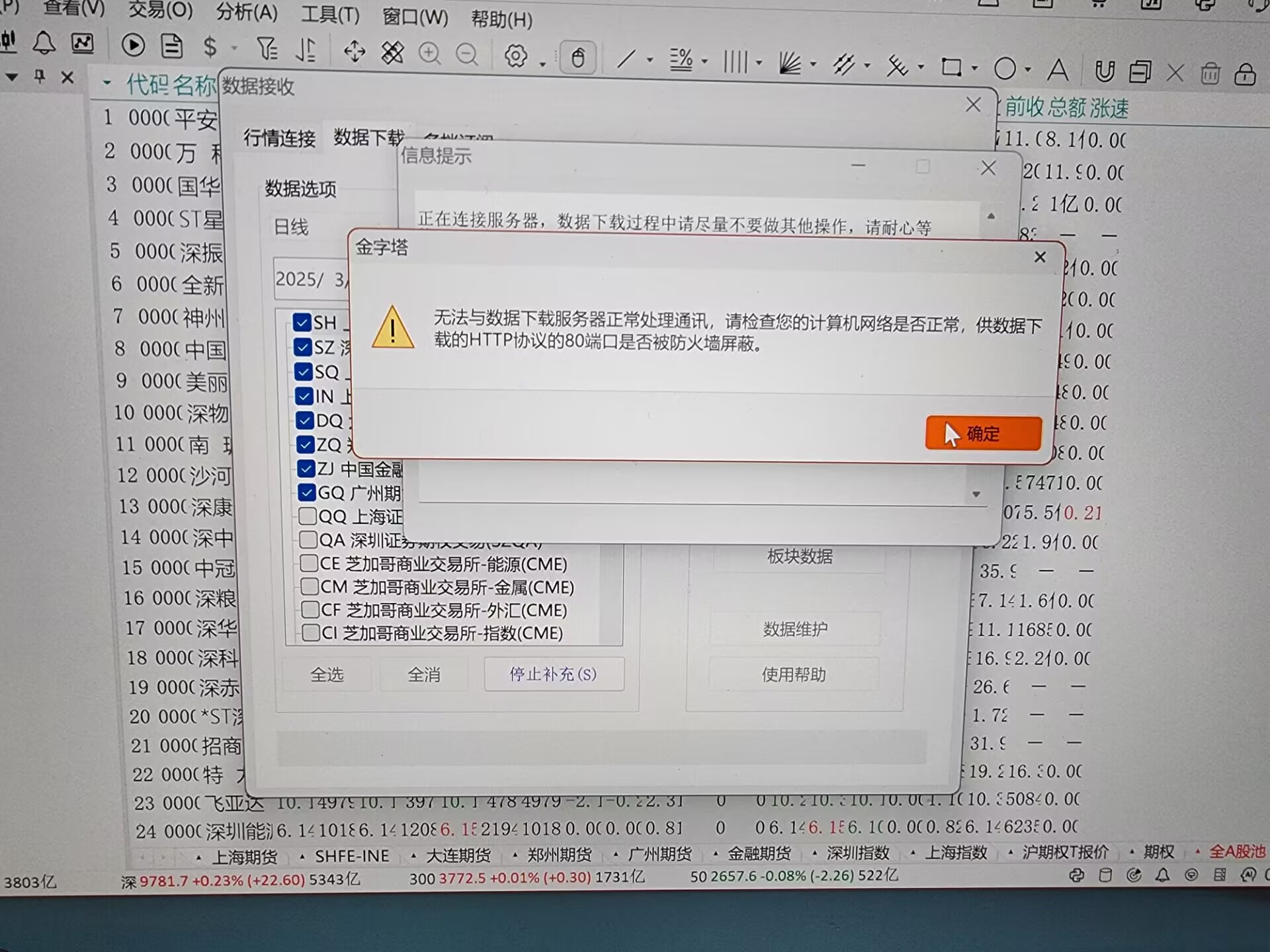Select the rectangle shape drawing tool
The width and height of the screenshot is (1270, 952).
(951, 67)
